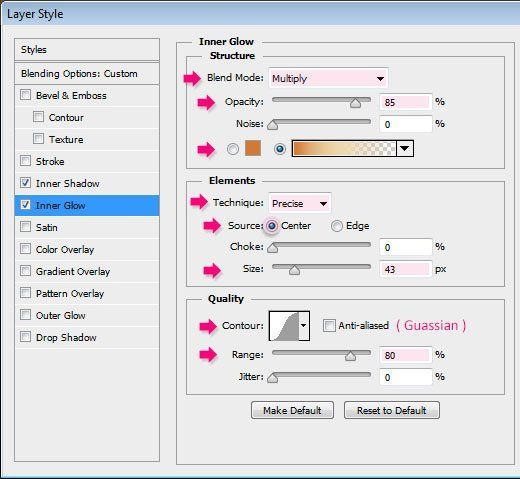Click the contour curve thumbnail
This screenshot has width=520, height=479.
click(x=284, y=326)
